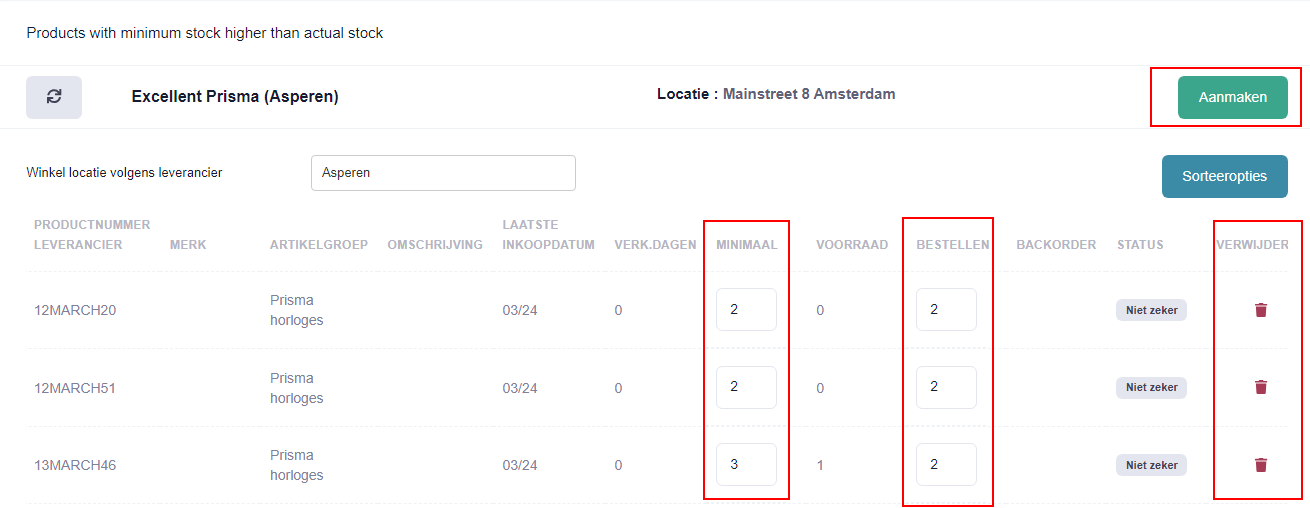Click the Verk.dagen column header
1310x508 pixels.
(x=655, y=245)
